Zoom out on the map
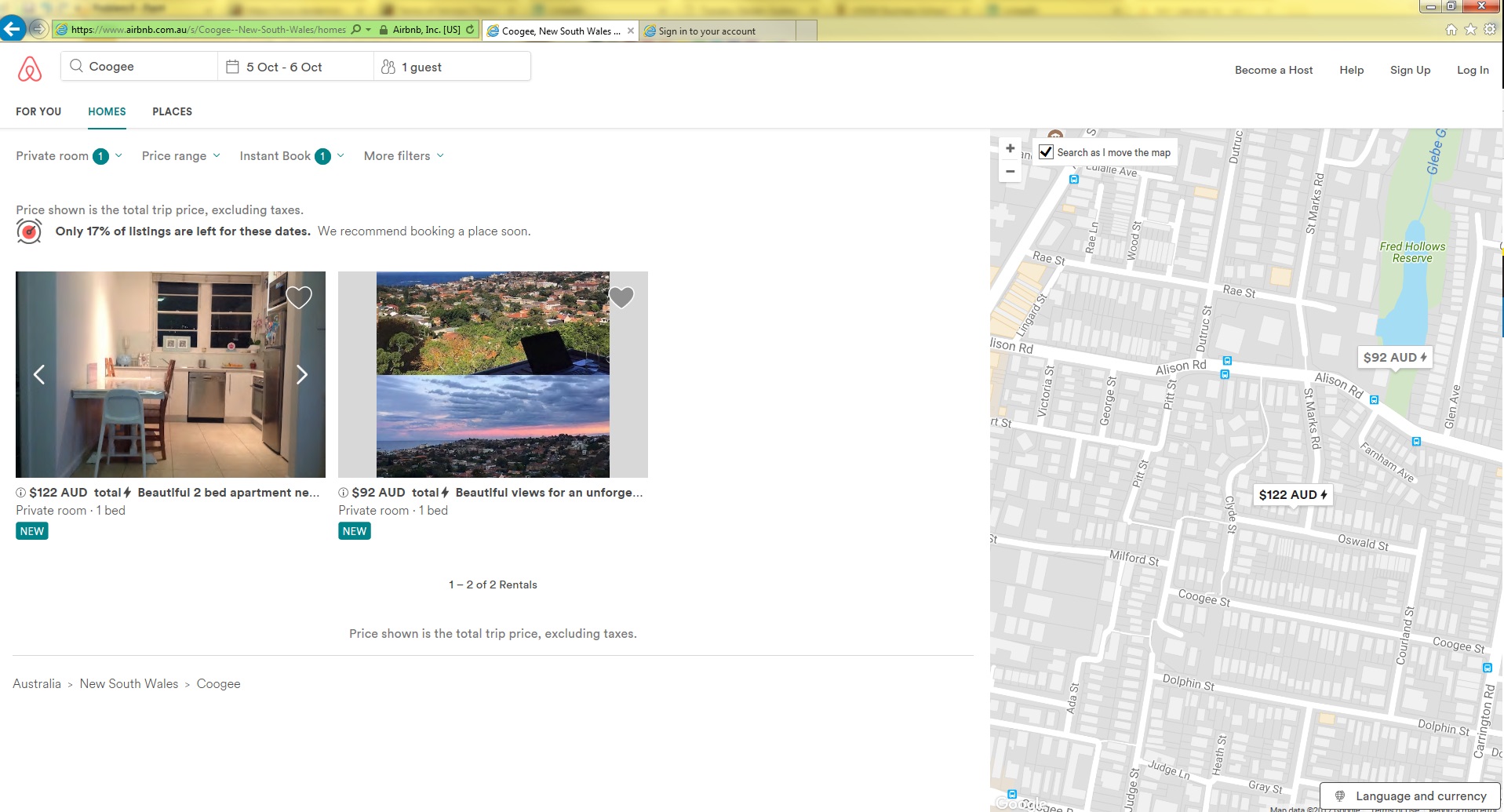The width and height of the screenshot is (1504, 812). [x=1011, y=171]
